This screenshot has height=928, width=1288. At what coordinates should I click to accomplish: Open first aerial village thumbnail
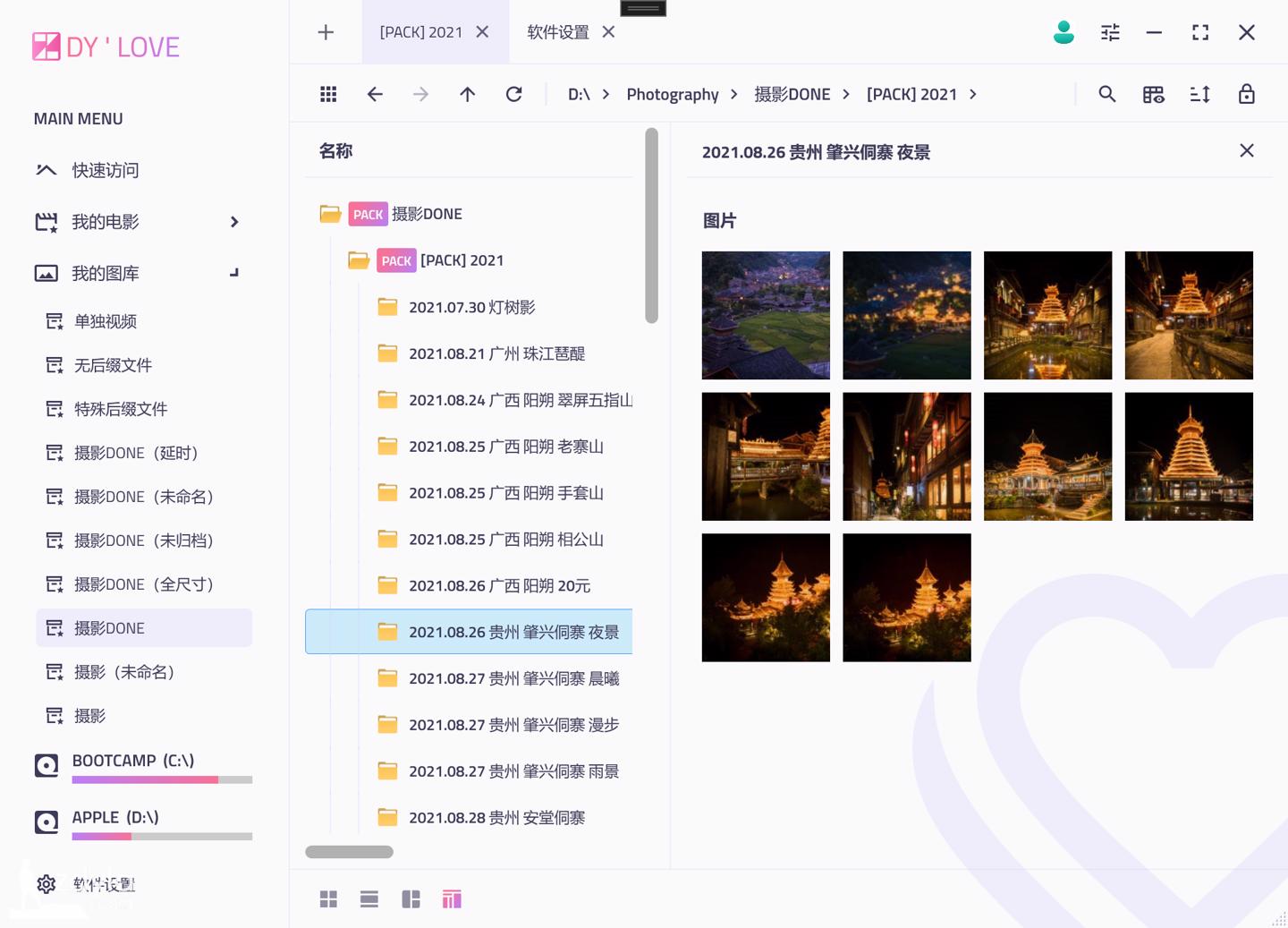coord(766,315)
